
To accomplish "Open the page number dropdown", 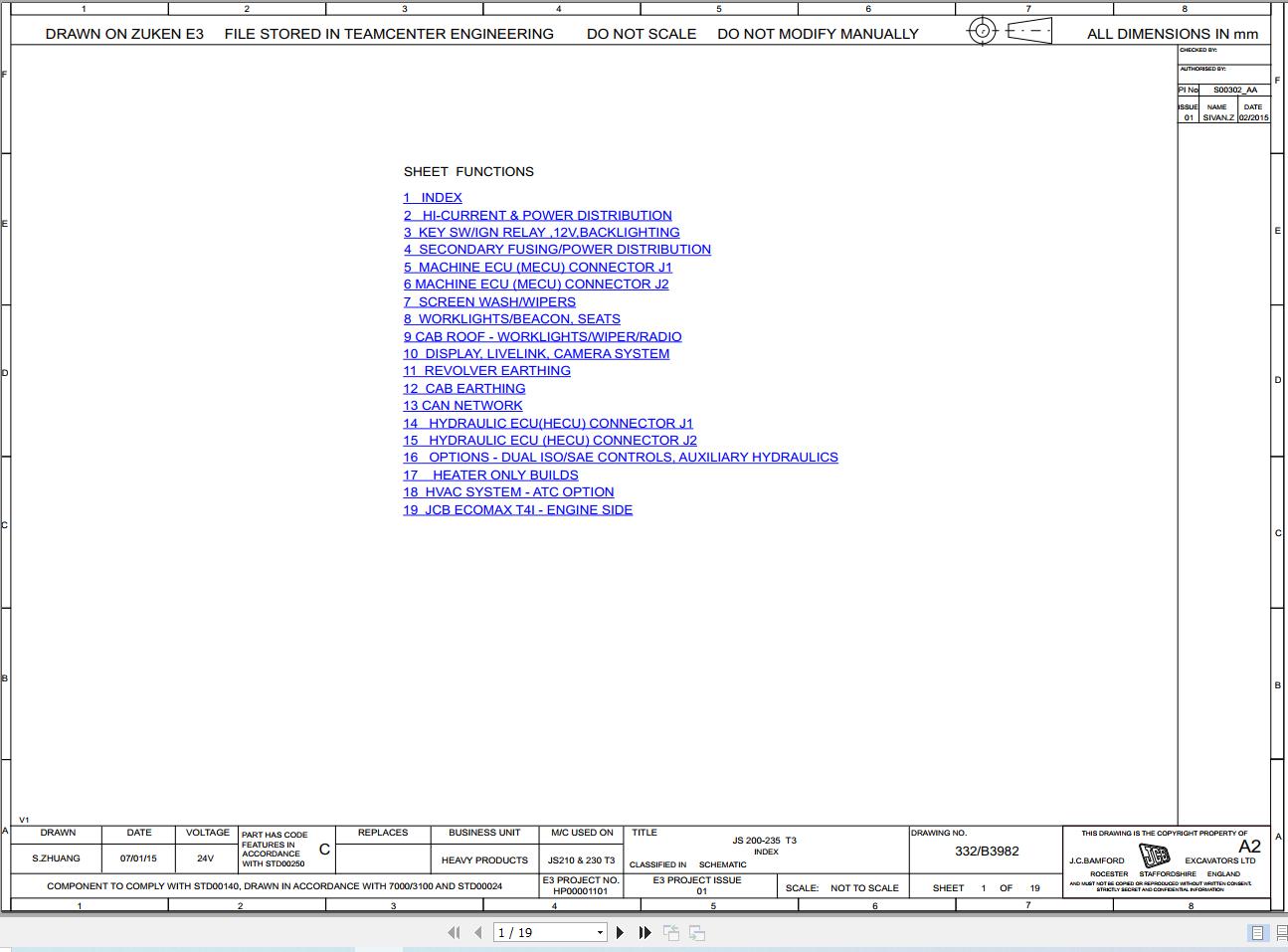I will pyautogui.click(x=600, y=932).
